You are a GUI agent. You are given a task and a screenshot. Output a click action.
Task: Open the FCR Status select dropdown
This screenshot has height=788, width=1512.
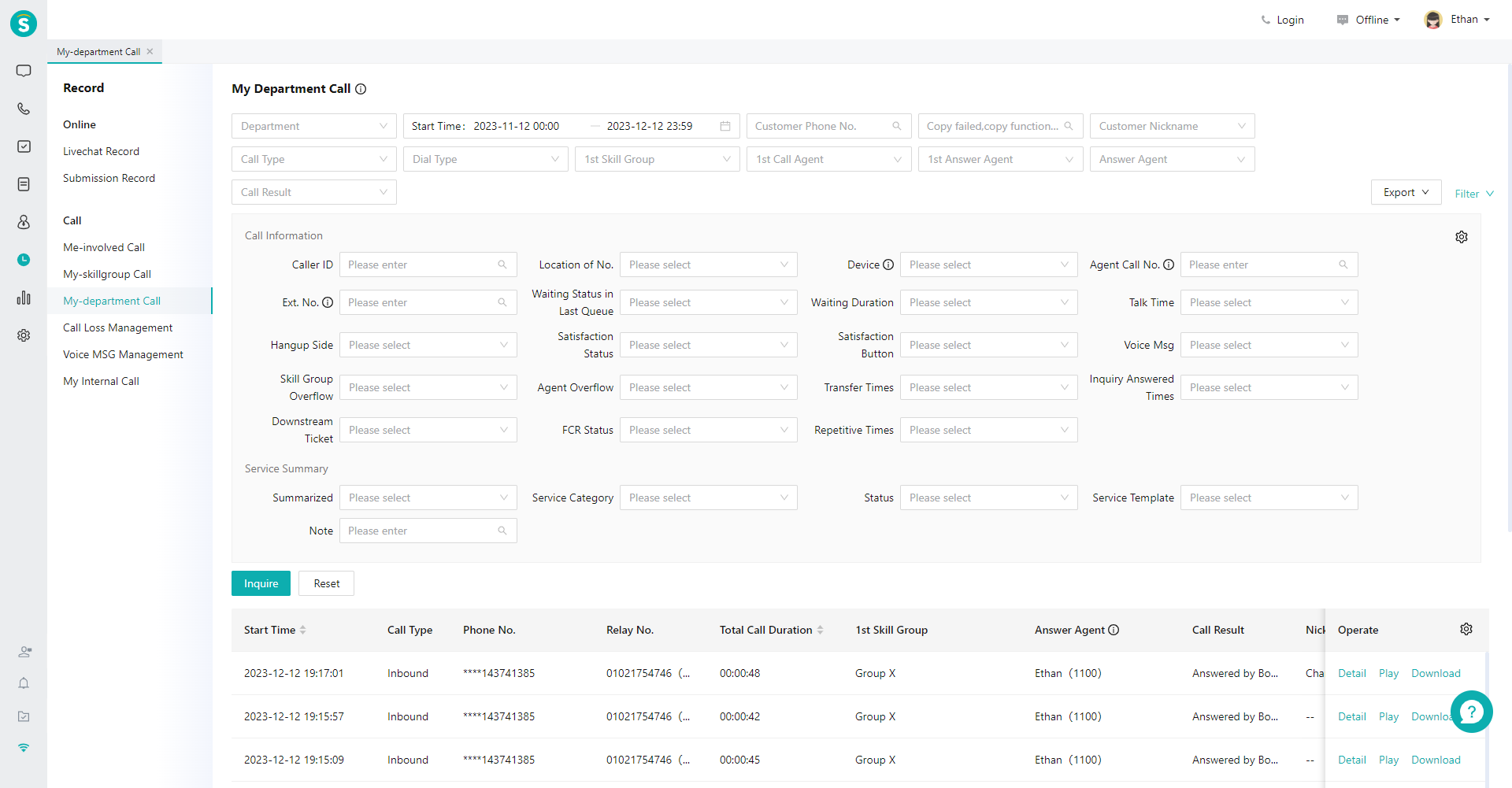click(709, 430)
